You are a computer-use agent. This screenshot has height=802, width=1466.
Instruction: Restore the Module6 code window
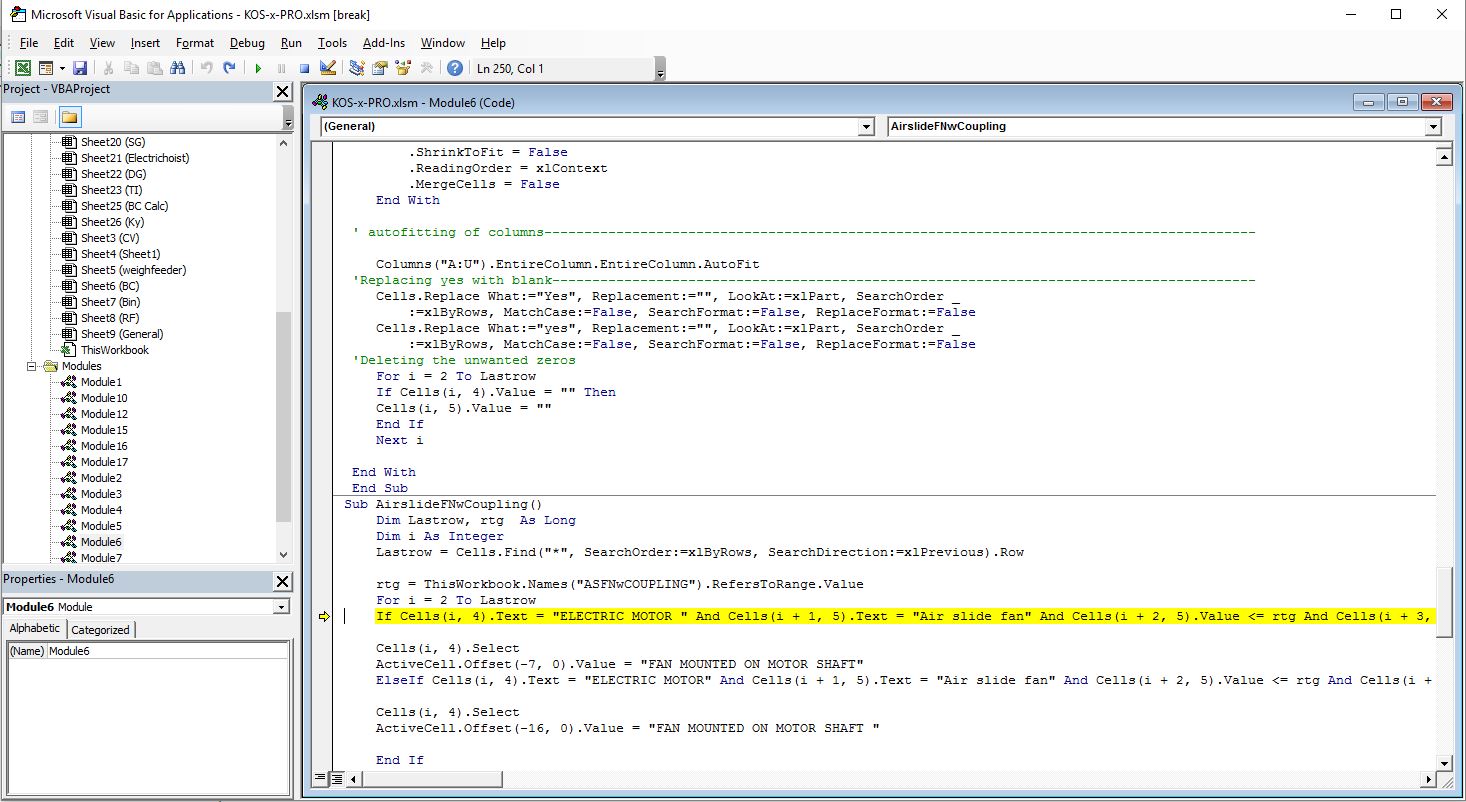pos(1403,102)
